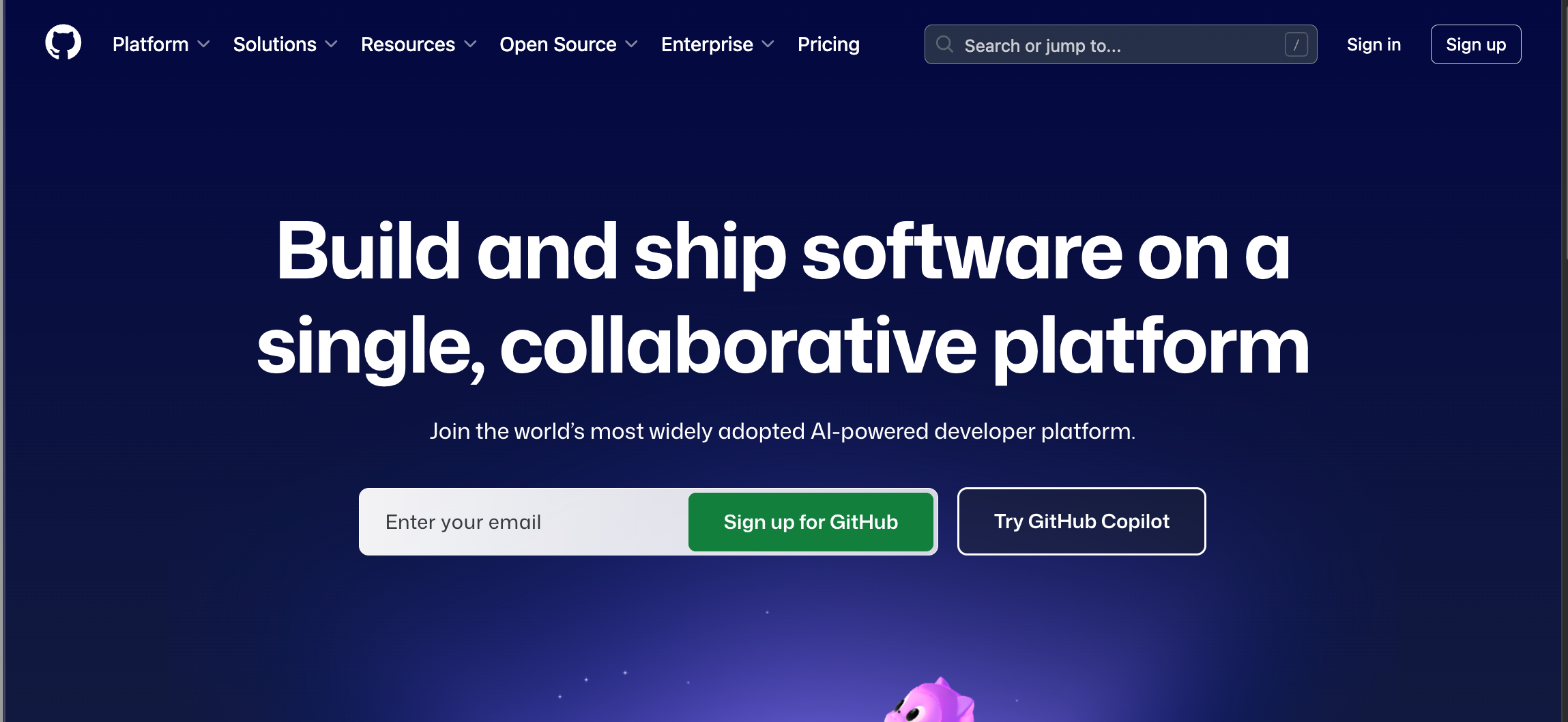Click the slash shortcut key icon
The image size is (1568, 722).
coord(1296,44)
